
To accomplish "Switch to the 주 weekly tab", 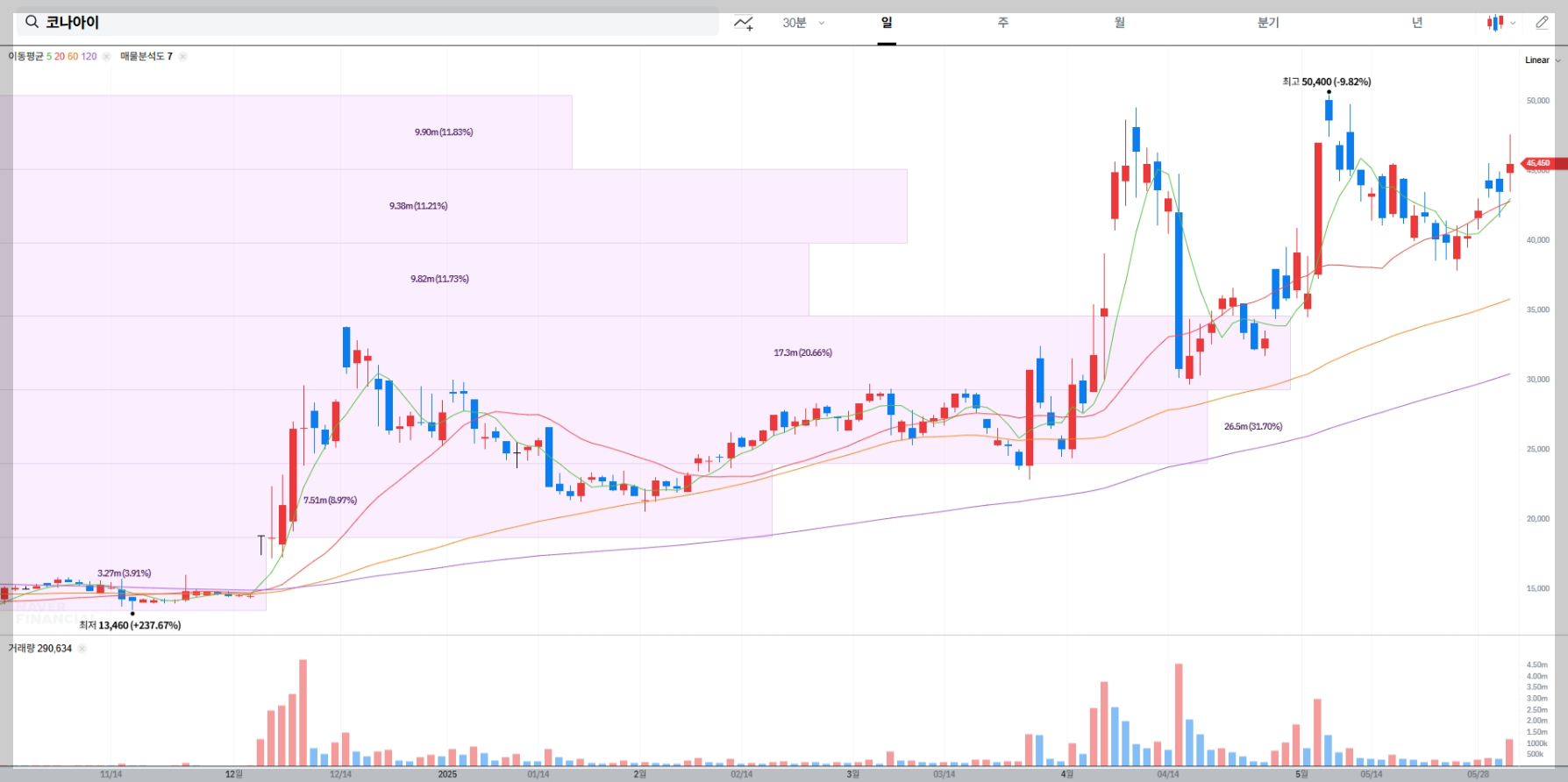I will (1003, 23).
